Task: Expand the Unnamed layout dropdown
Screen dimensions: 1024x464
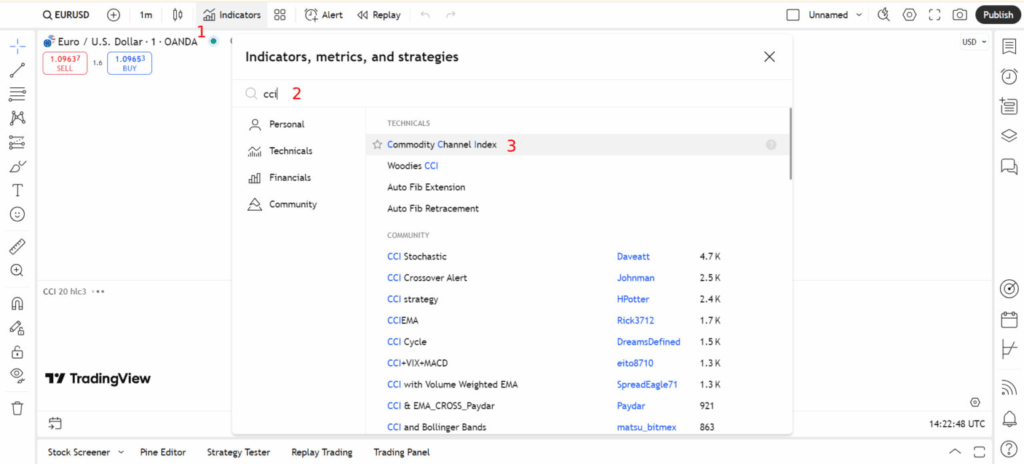Action: pos(857,15)
